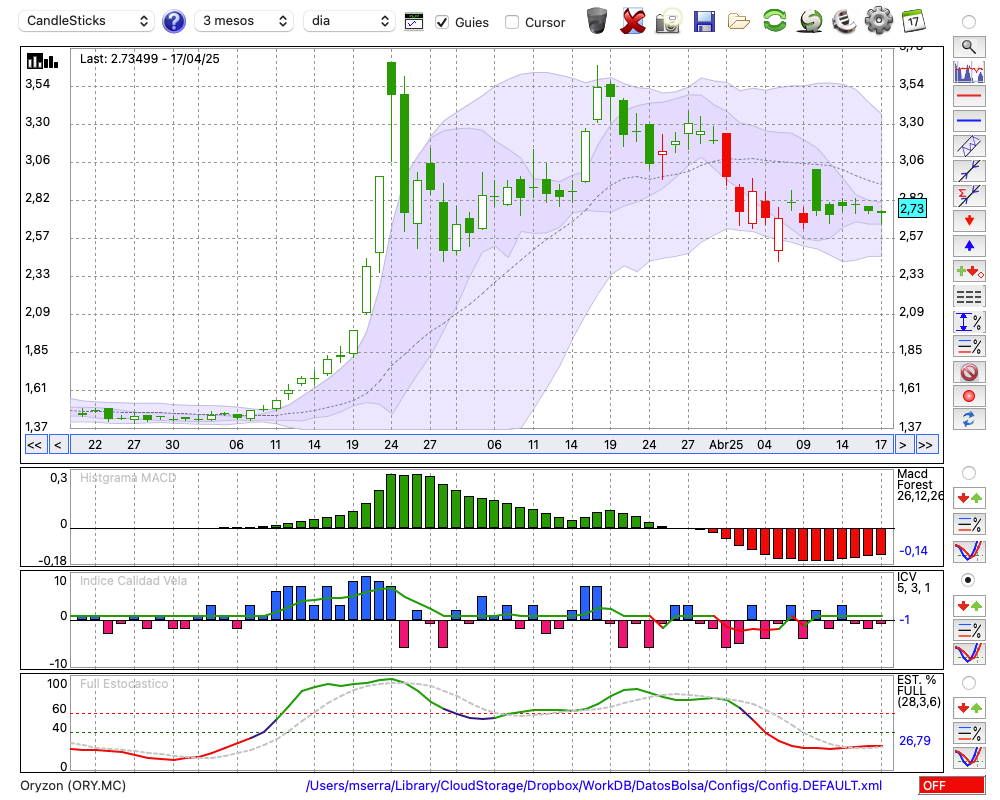Click the curve chart button for Estocastico panel
This screenshot has width=1000, height=800.
[969, 757]
